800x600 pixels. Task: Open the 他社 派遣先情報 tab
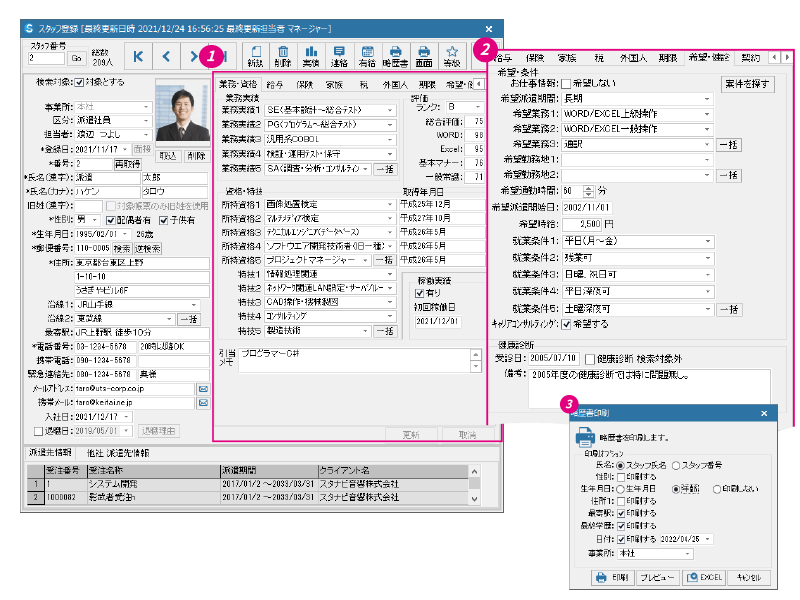click(118, 453)
